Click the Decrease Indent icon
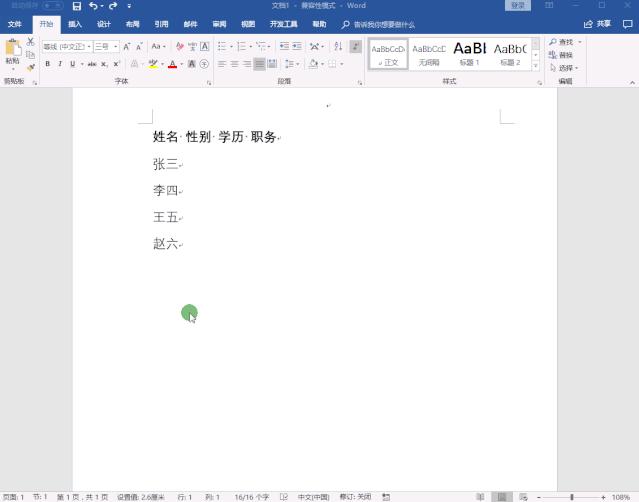This screenshot has height=502, width=639. point(284,46)
